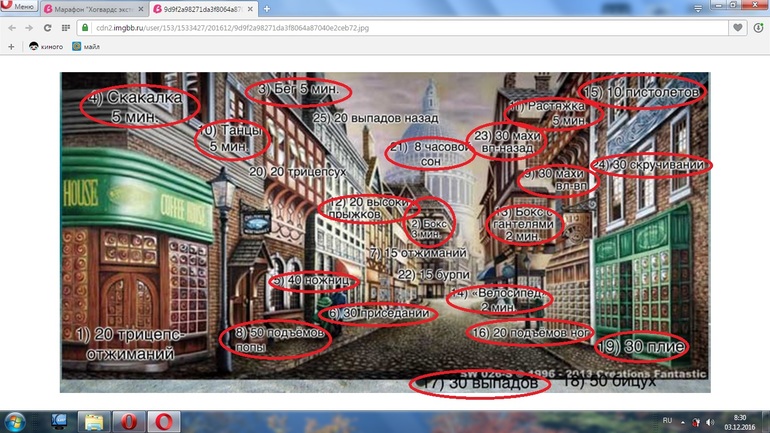770x433 pixels.
Task: Open Windows Explorer from the taskbar
Action: pos(93,422)
